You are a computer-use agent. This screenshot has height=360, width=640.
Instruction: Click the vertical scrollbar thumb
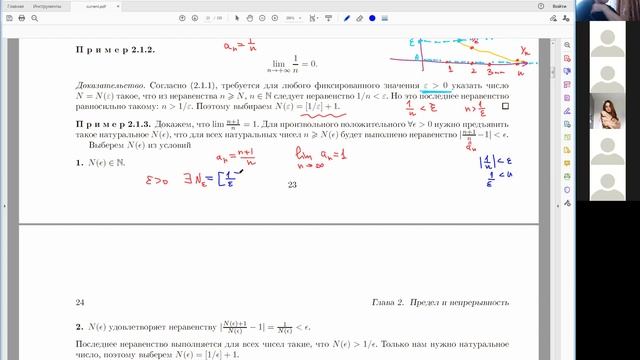[553, 72]
